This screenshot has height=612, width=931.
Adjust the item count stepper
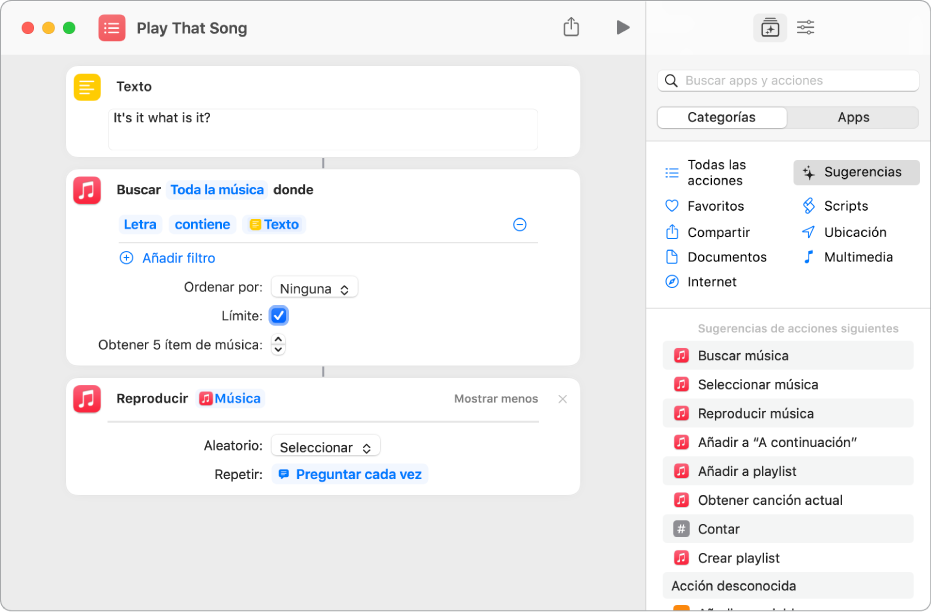click(278, 344)
